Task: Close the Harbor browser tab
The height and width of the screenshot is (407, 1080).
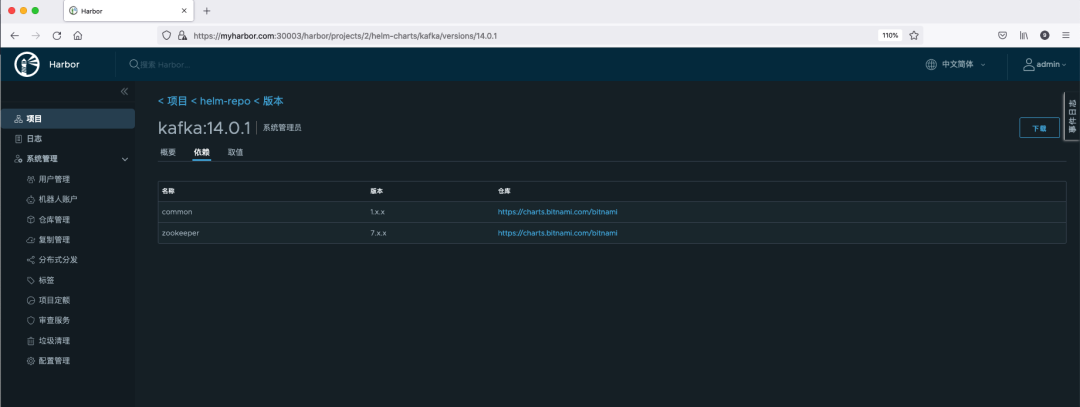Action: 184,11
